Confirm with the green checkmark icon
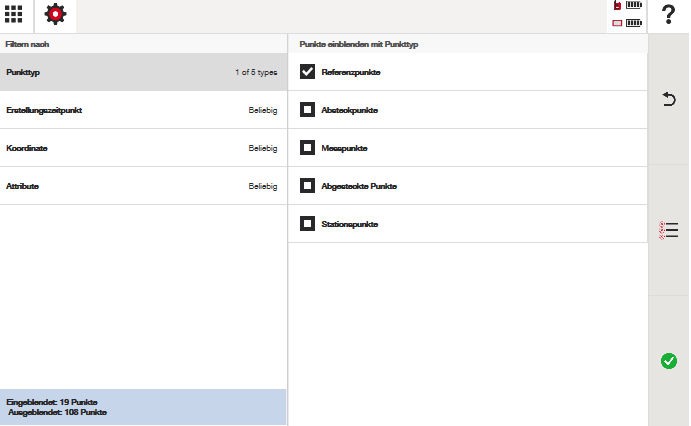The height and width of the screenshot is (426, 691). tap(668, 361)
